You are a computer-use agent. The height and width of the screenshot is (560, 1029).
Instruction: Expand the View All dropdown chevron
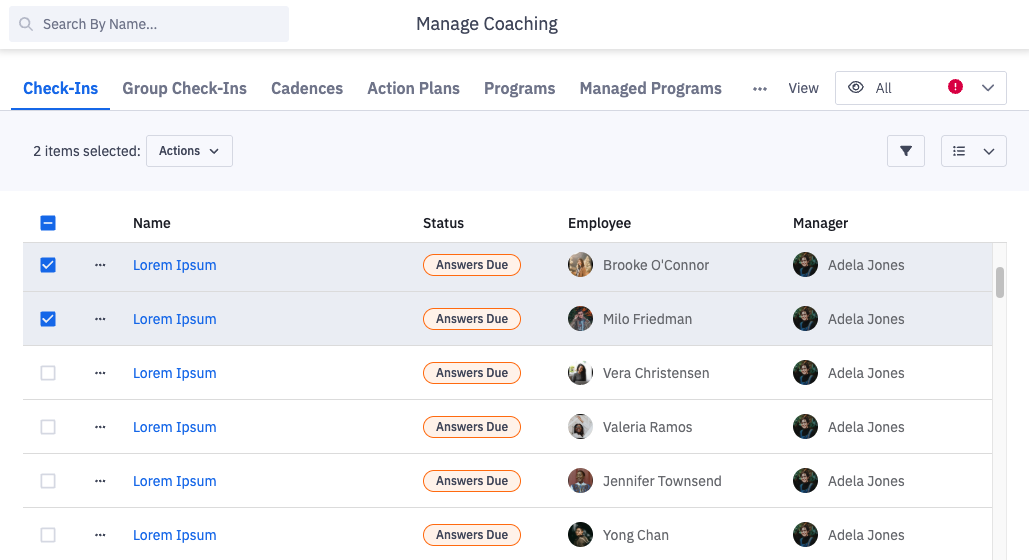(988, 88)
